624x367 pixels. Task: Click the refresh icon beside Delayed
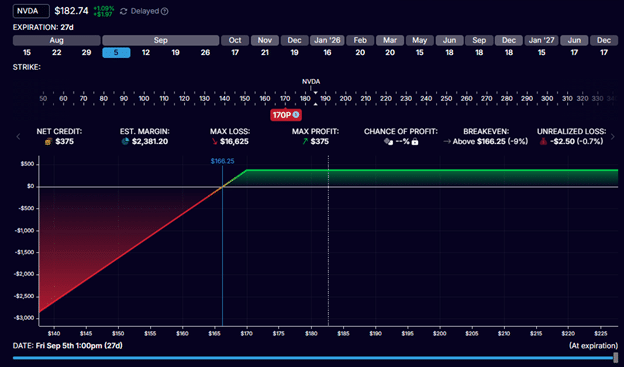(x=123, y=12)
